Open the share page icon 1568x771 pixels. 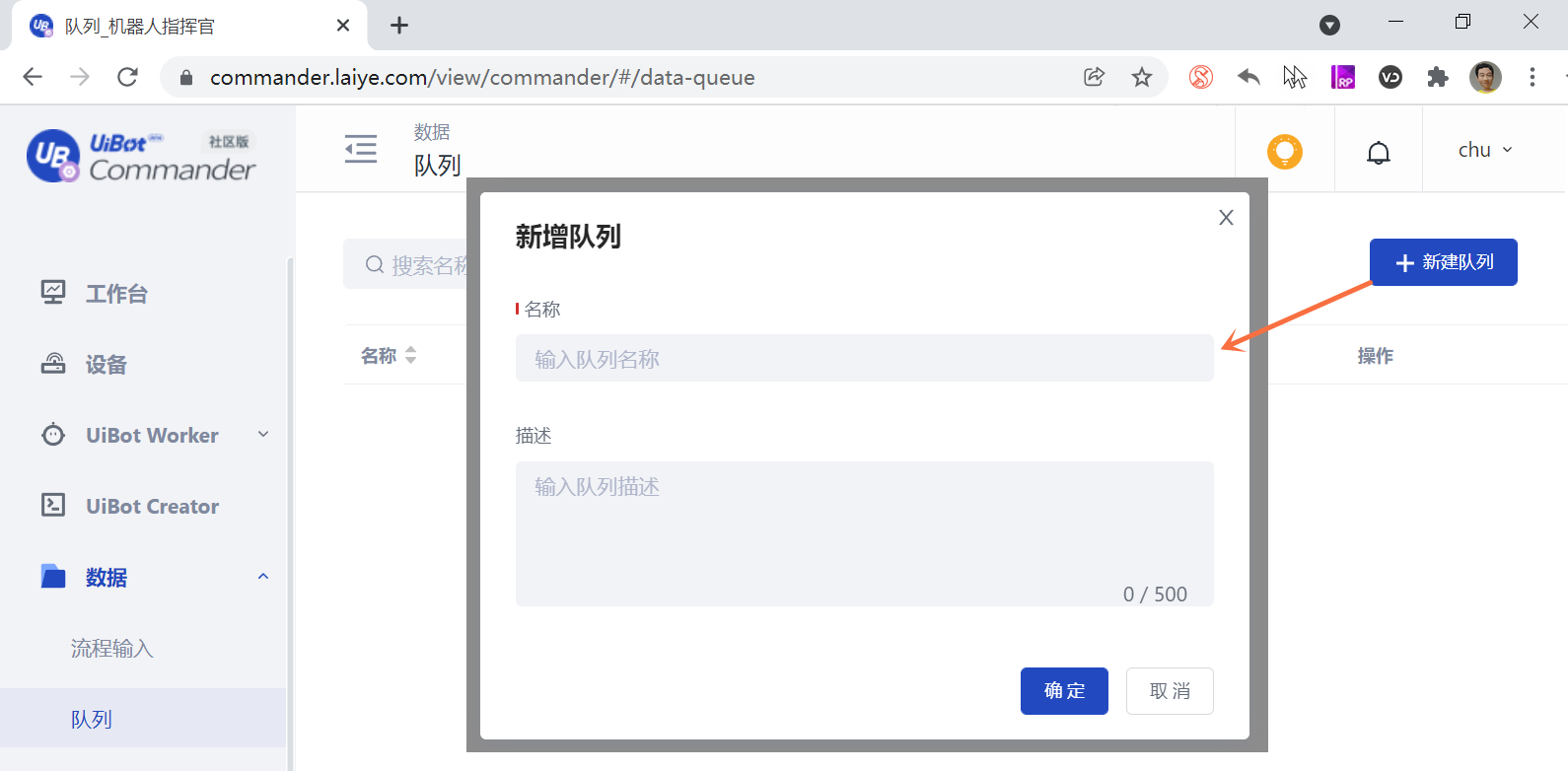tap(1094, 77)
